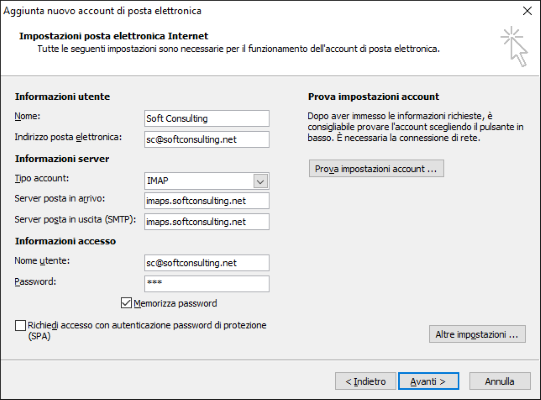Screen dimensions: 541x400
Task: Open Altre impostazioni settings
Action: click(x=477, y=334)
